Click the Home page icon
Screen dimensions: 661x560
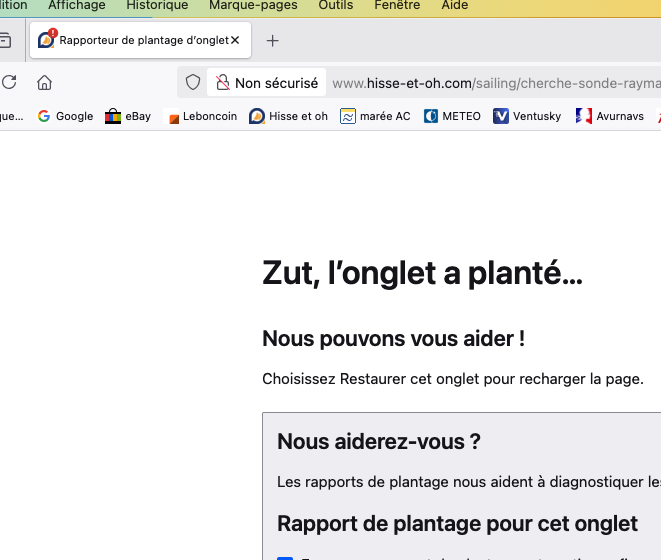point(44,83)
